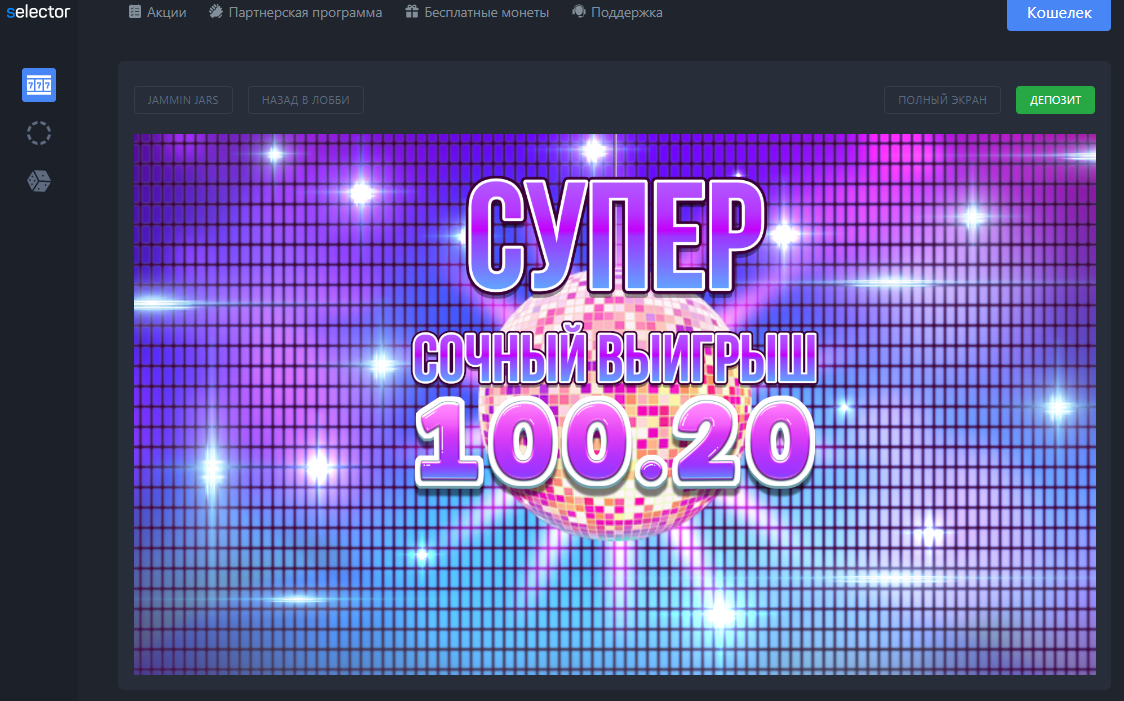Go back via НАЗАД В ЛОББИ
The width and height of the screenshot is (1124, 701).
tap(305, 100)
